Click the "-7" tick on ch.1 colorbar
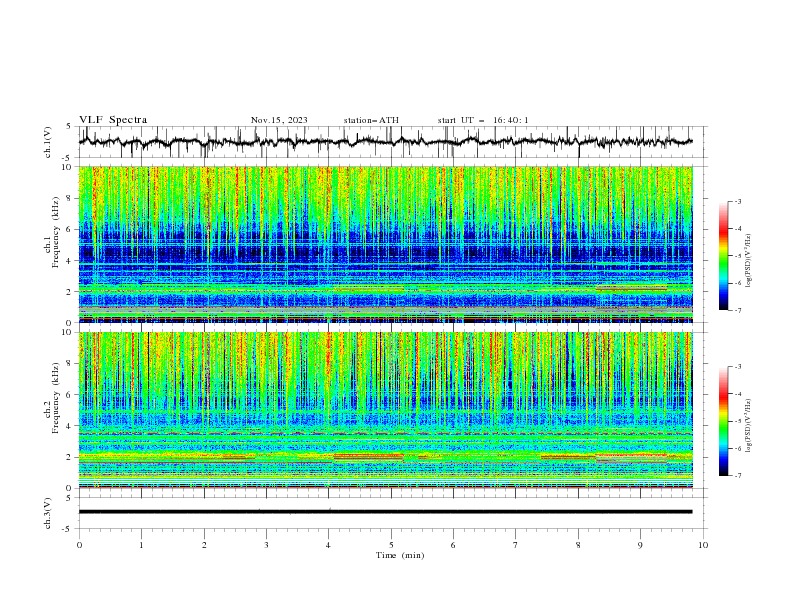Viewport: 792px width, 612px height. [737, 310]
